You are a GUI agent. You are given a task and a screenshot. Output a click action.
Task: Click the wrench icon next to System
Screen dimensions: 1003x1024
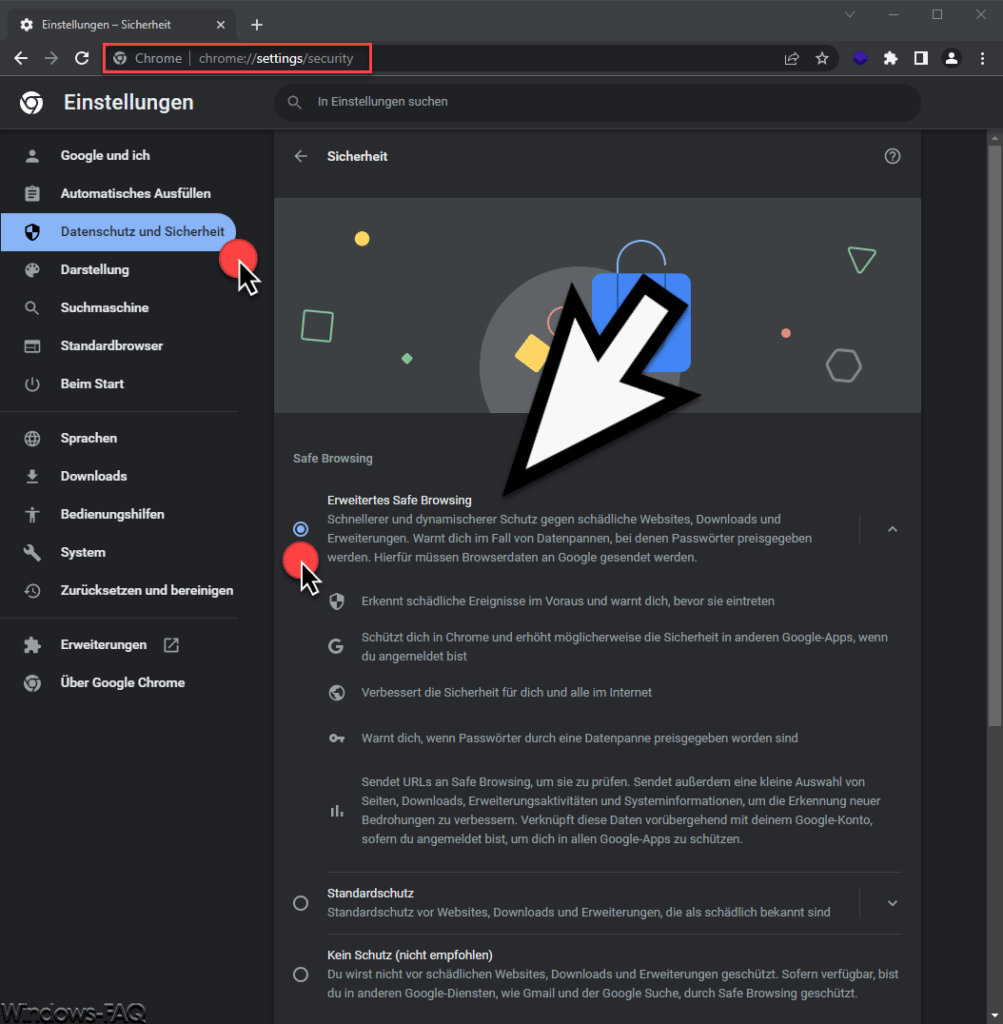(32, 552)
